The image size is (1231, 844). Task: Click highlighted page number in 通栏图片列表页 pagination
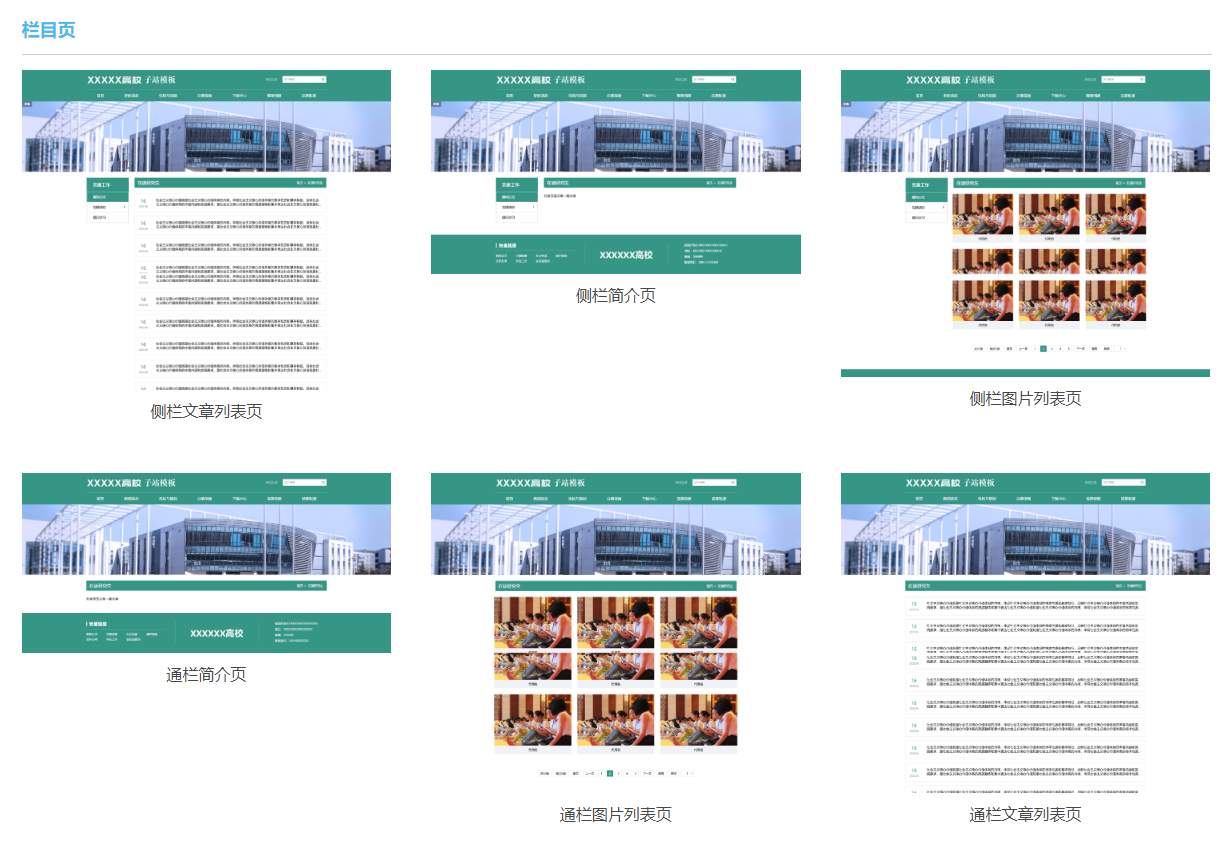(x=610, y=773)
